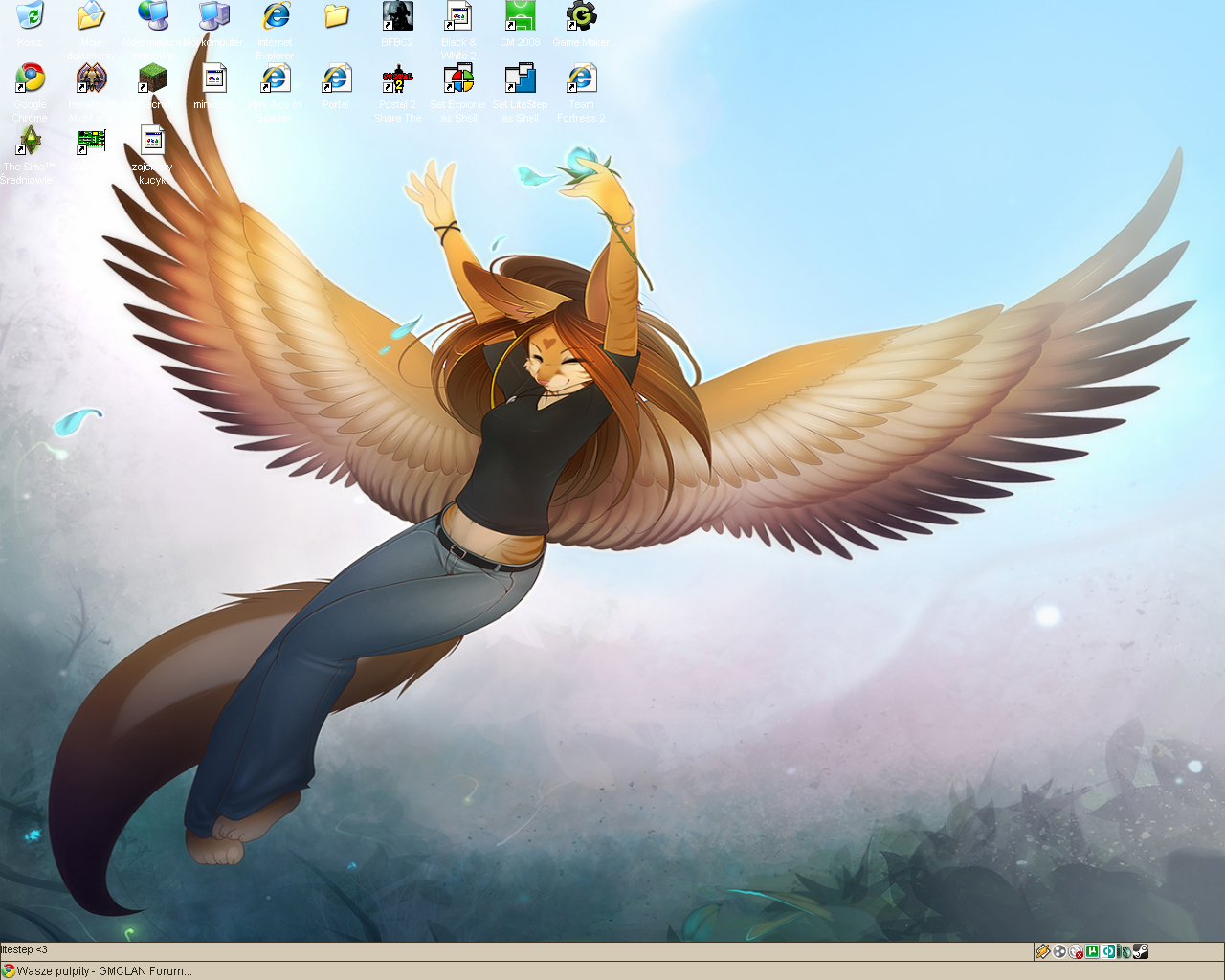Open the Portal desktop shortcut

tap(336, 79)
